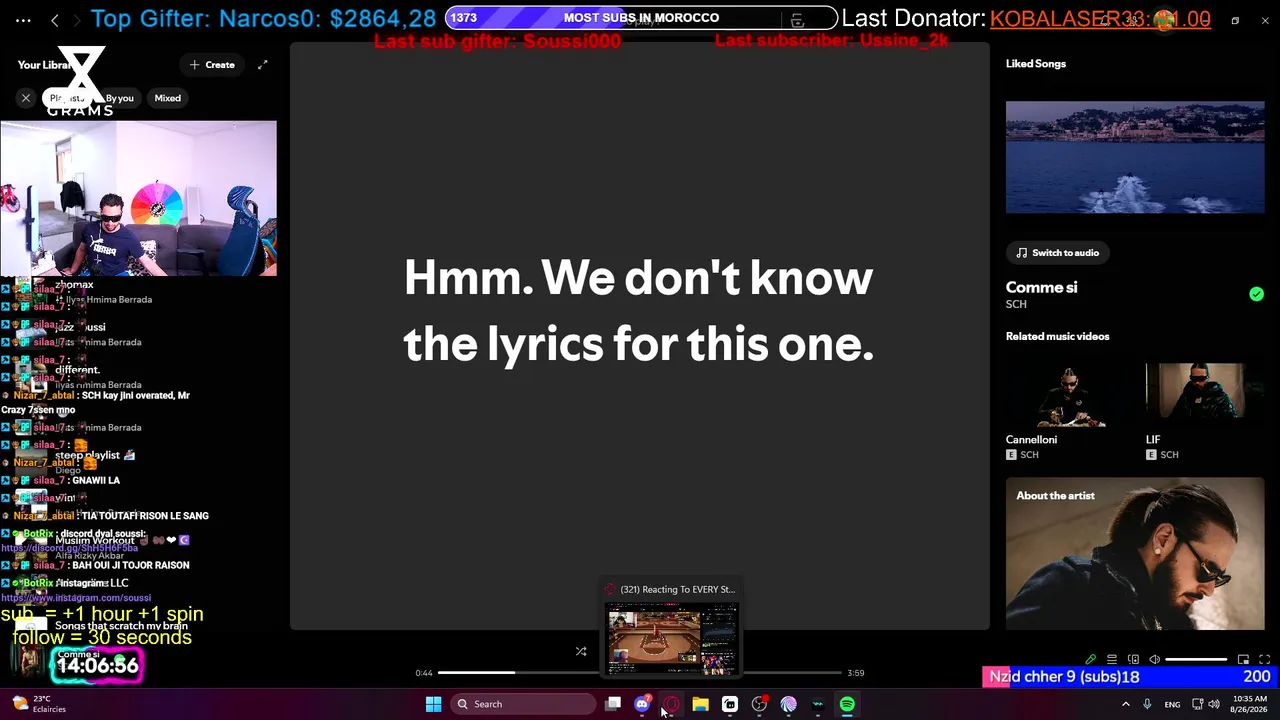The height and width of the screenshot is (720, 1280).
Task: Open Task View on the taskbar
Action: (613, 704)
